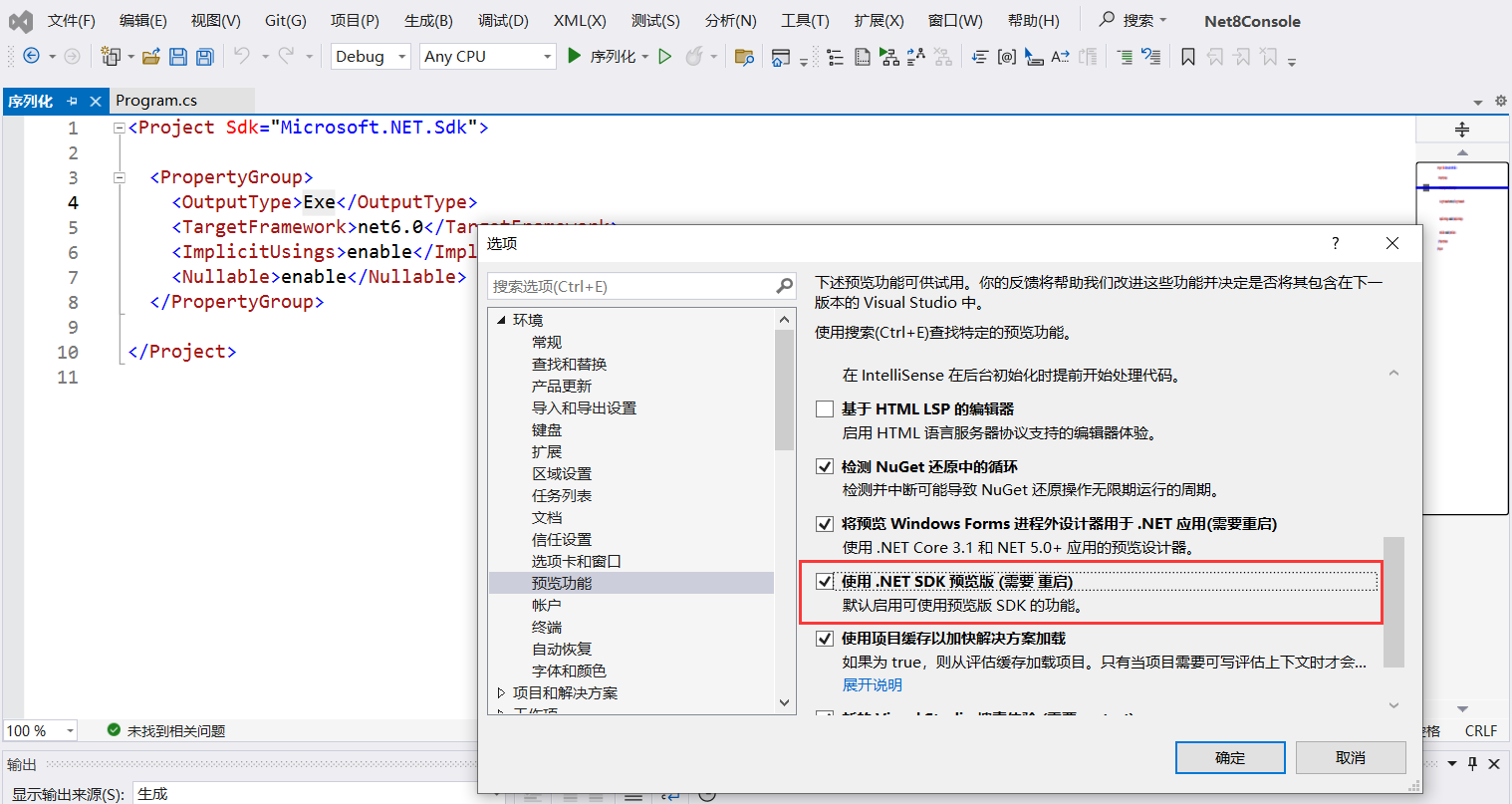This screenshot has width=1512, height=804.
Task: Toggle 使用项目缓存以加快解决方案加载 checkbox
Action: click(x=825, y=638)
